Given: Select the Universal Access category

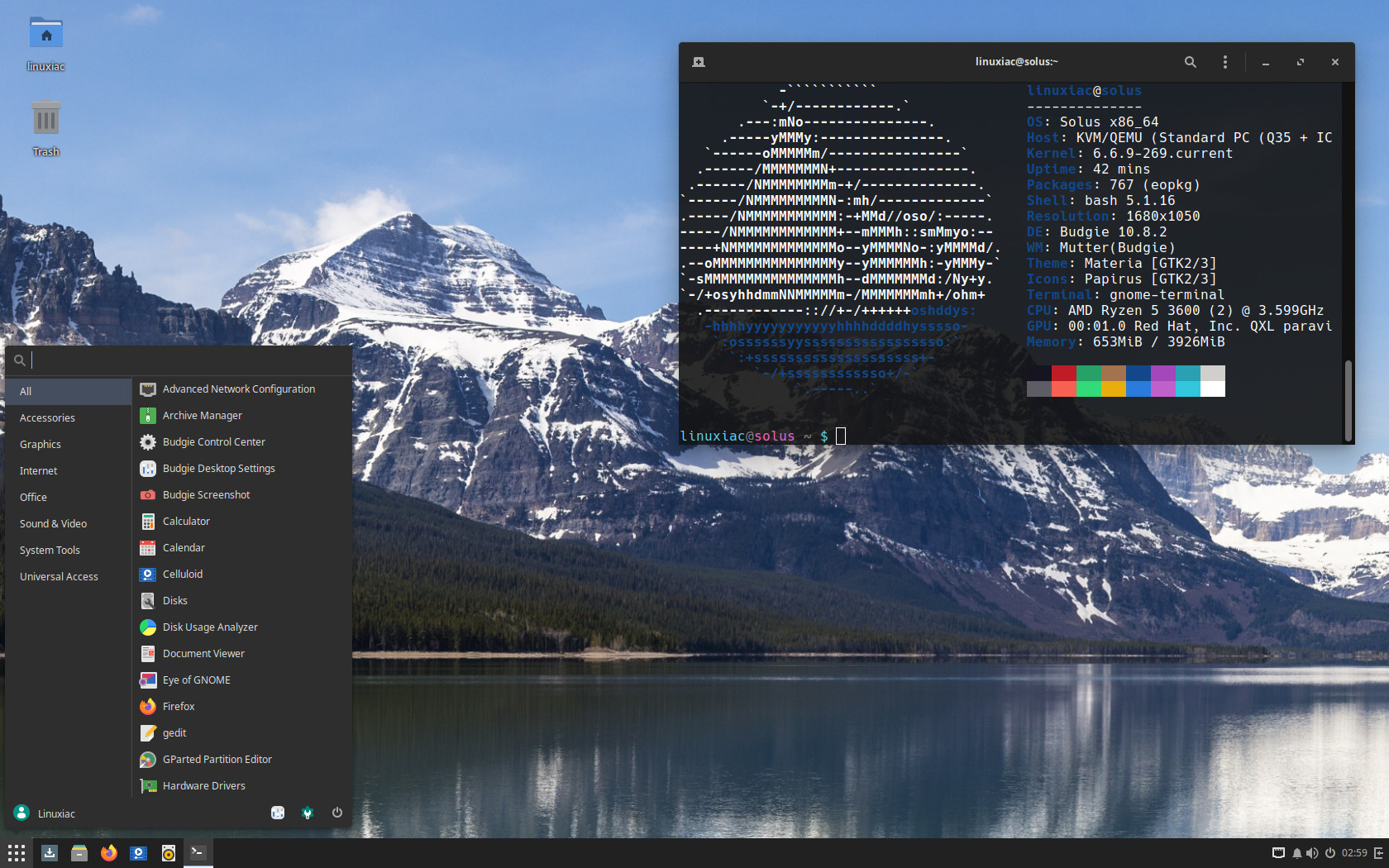Looking at the screenshot, I should pyautogui.click(x=69, y=576).
